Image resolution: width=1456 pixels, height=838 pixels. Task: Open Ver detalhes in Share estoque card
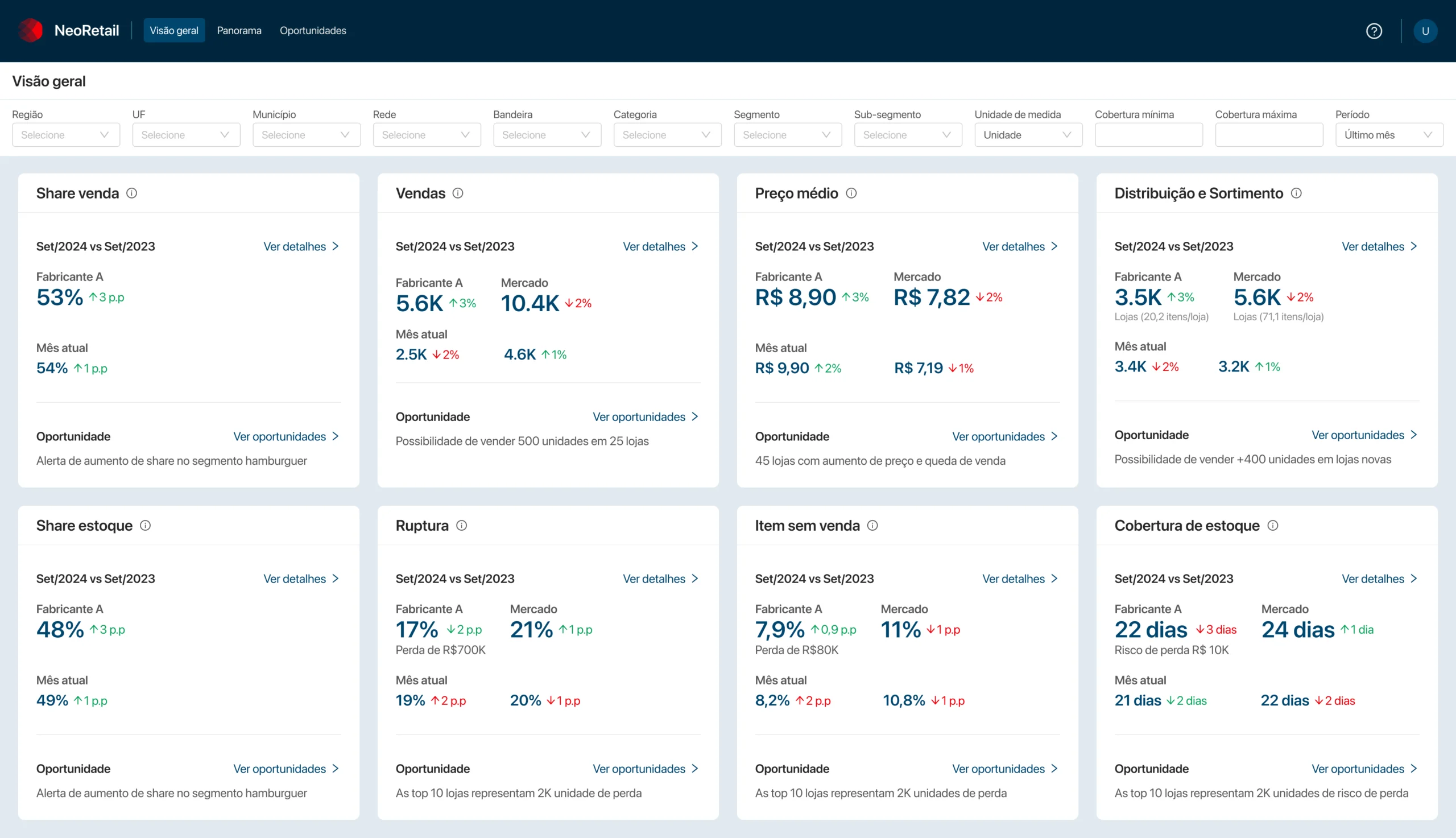tap(301, 579)
